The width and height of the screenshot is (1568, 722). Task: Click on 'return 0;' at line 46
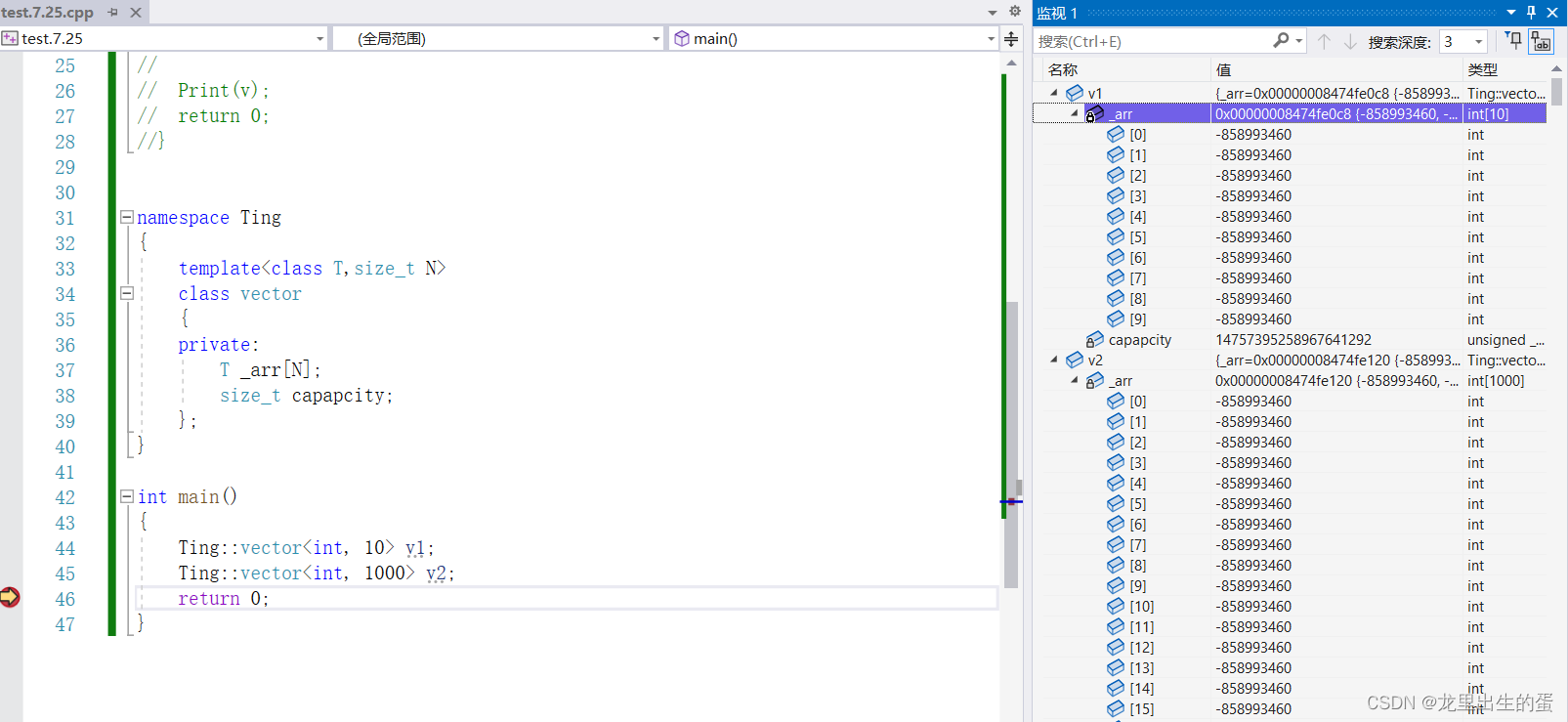pos(223,599)
